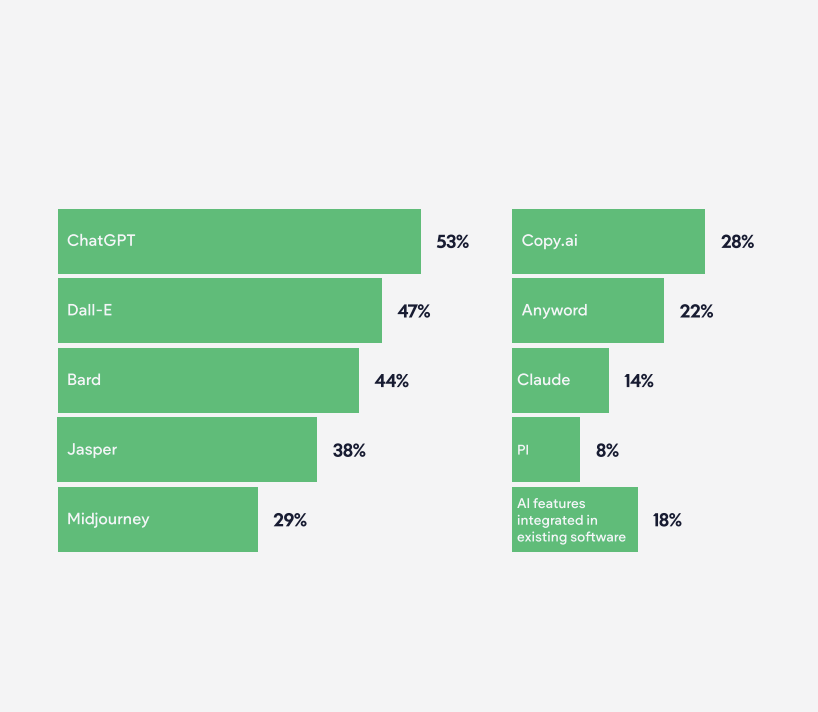Select the Jasper bar
Viewport: 818px width, 712px height.
(x=187, y=450)
